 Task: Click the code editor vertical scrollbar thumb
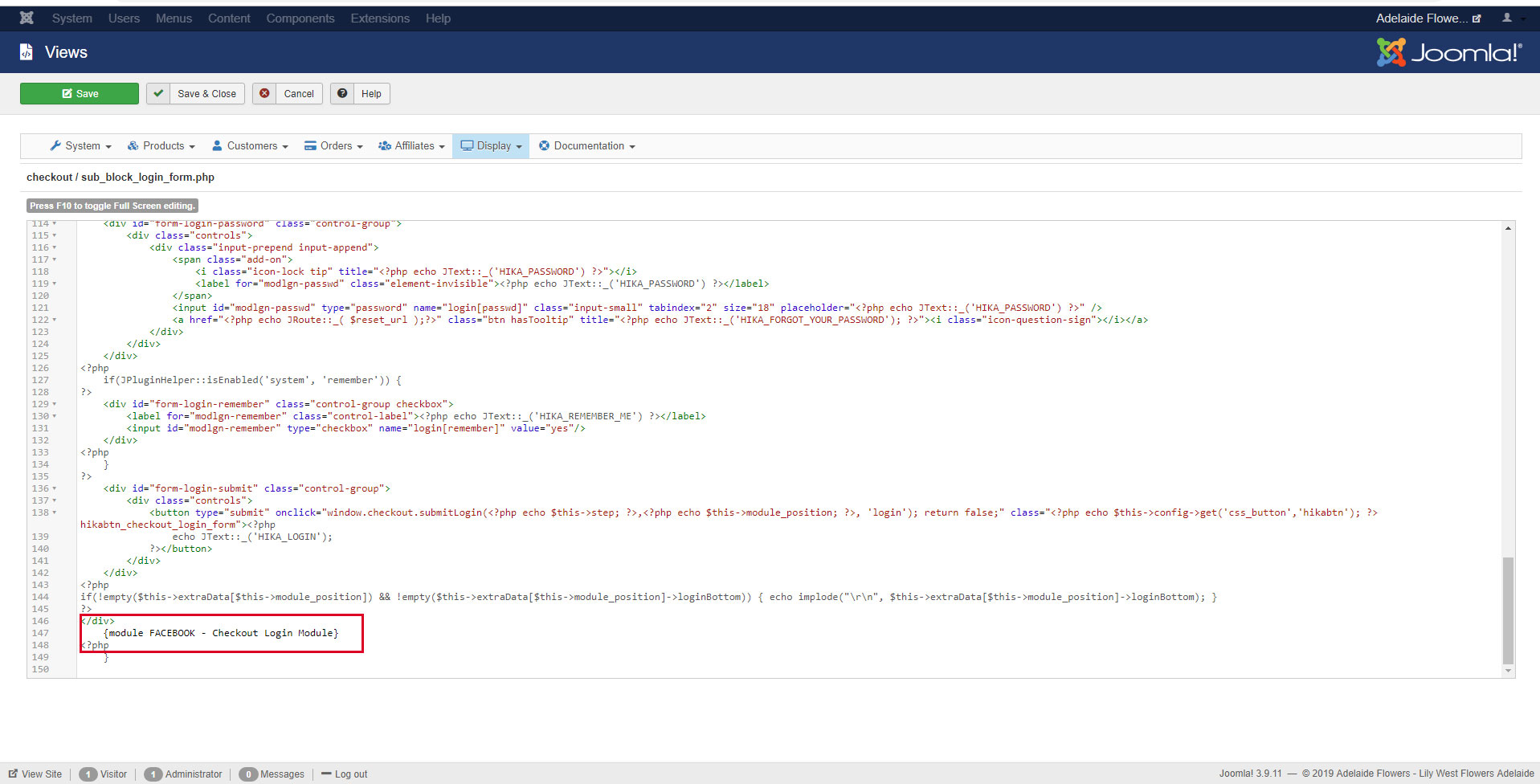1508,610
